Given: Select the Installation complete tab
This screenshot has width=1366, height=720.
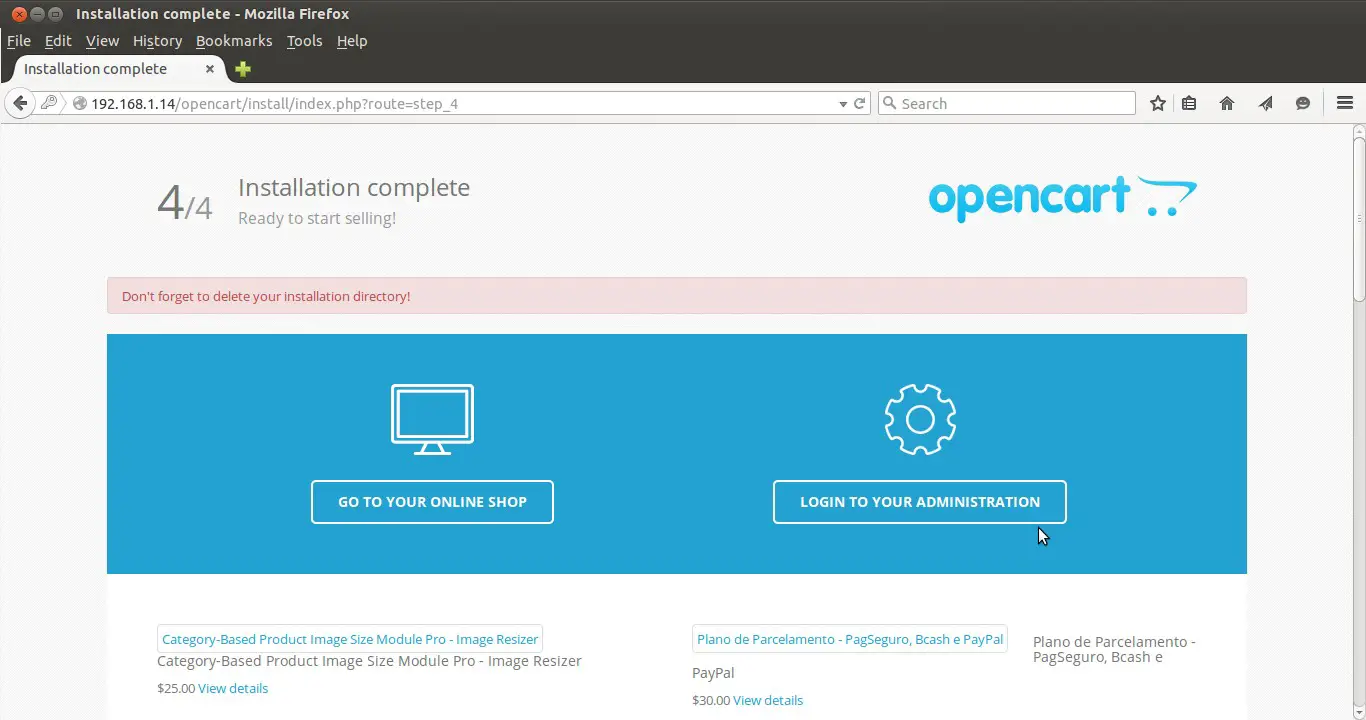Looking at the screenshot, I should click(x=113, y=69).
